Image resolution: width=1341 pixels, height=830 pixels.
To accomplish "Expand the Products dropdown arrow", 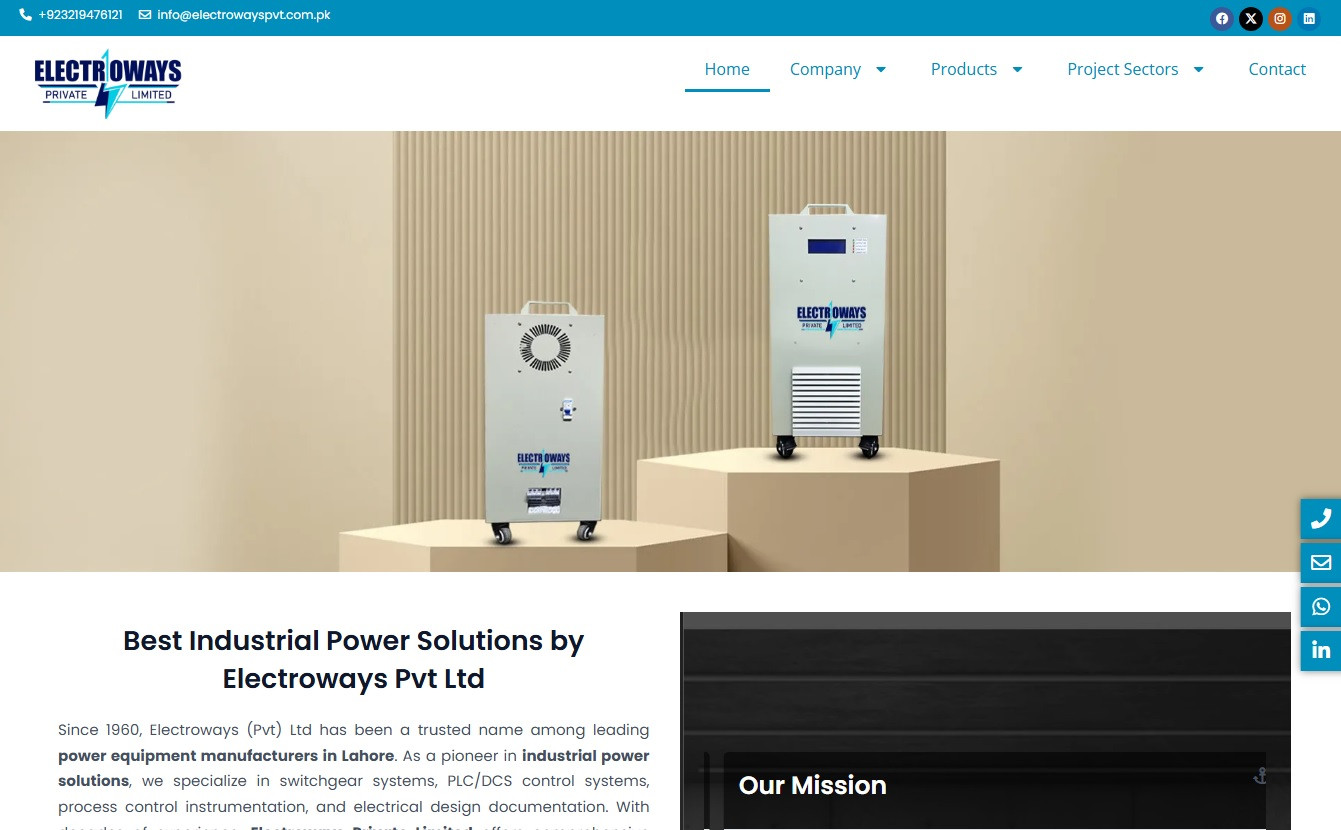I will coord(1017,69).
